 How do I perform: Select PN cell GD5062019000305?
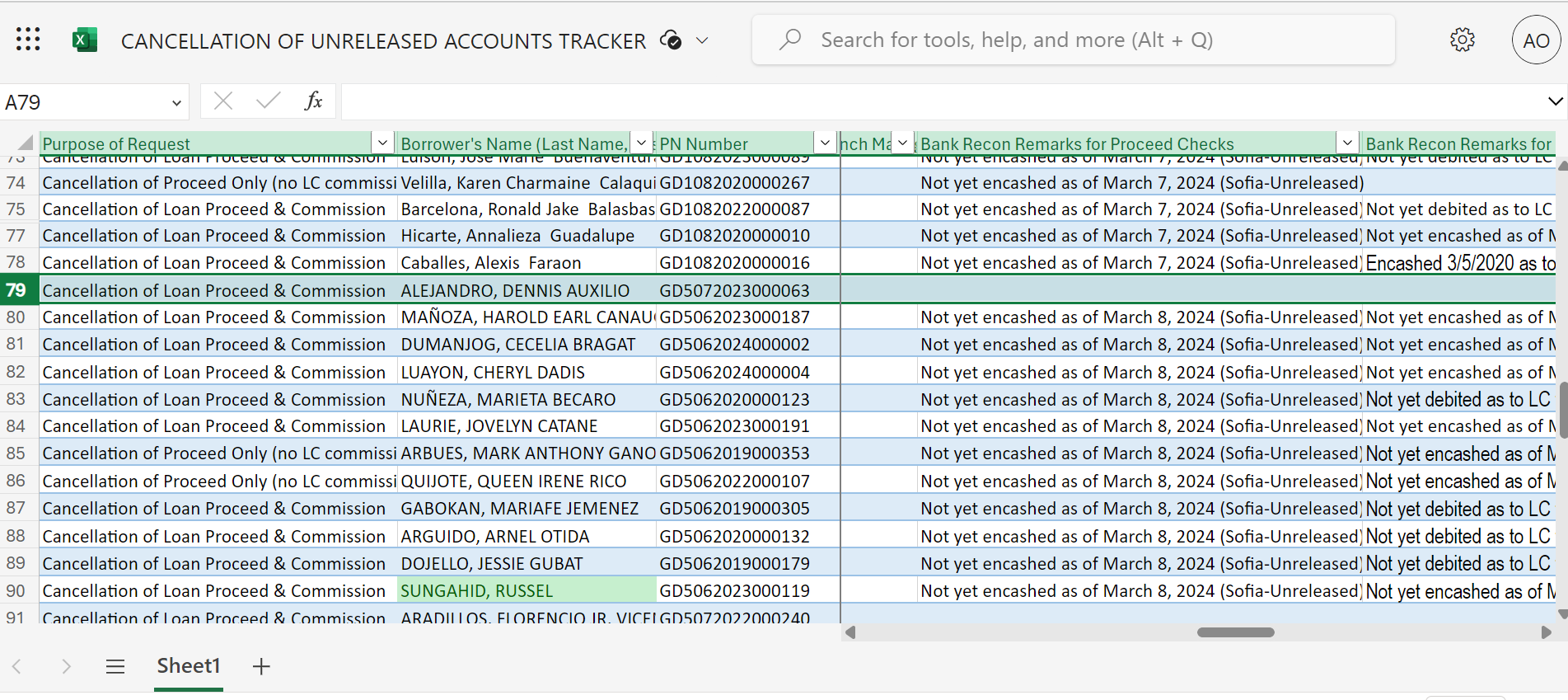pos(747,509)
